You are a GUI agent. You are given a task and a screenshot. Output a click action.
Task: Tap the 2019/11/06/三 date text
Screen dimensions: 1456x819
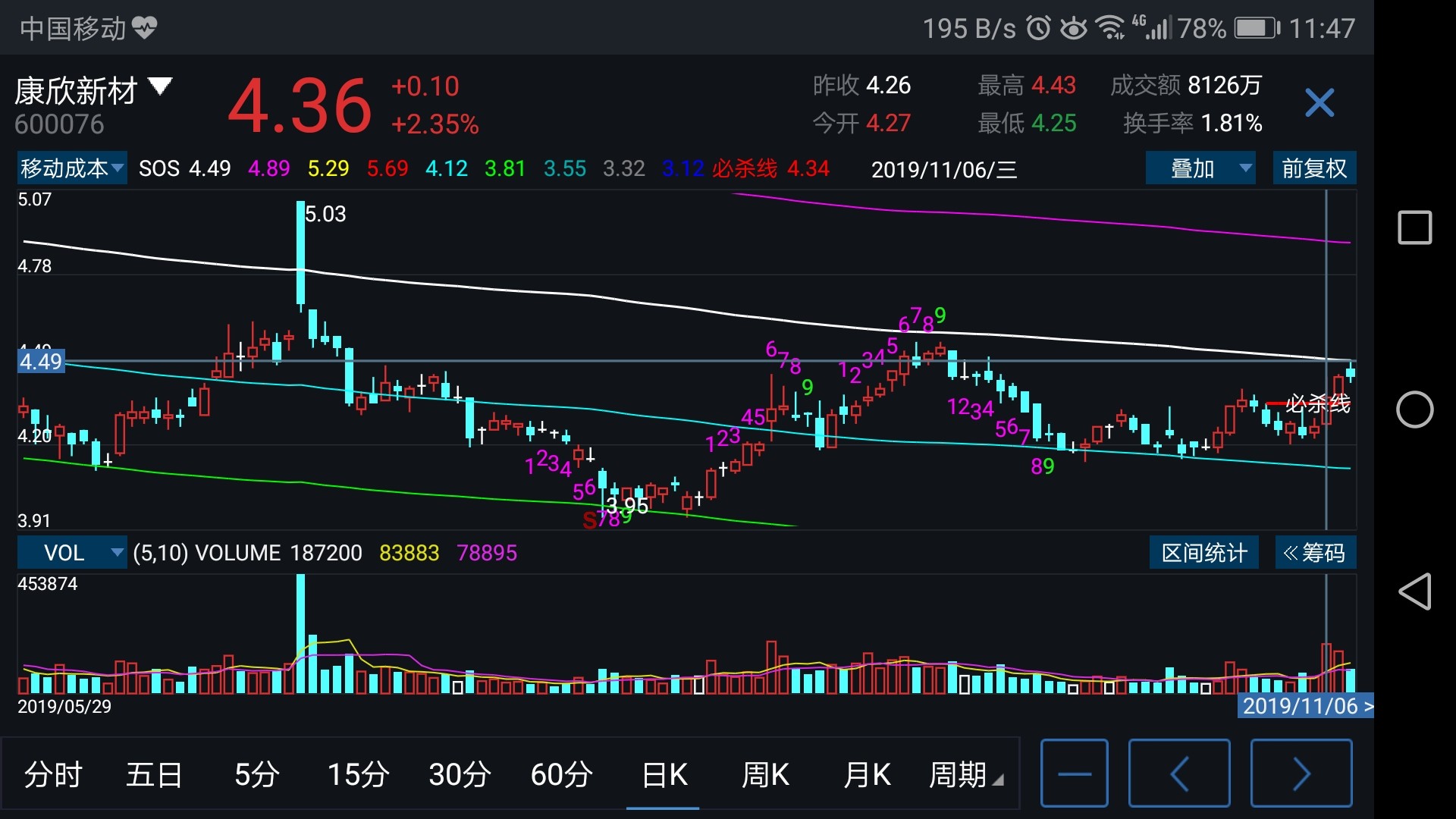(x=944, y=169)
